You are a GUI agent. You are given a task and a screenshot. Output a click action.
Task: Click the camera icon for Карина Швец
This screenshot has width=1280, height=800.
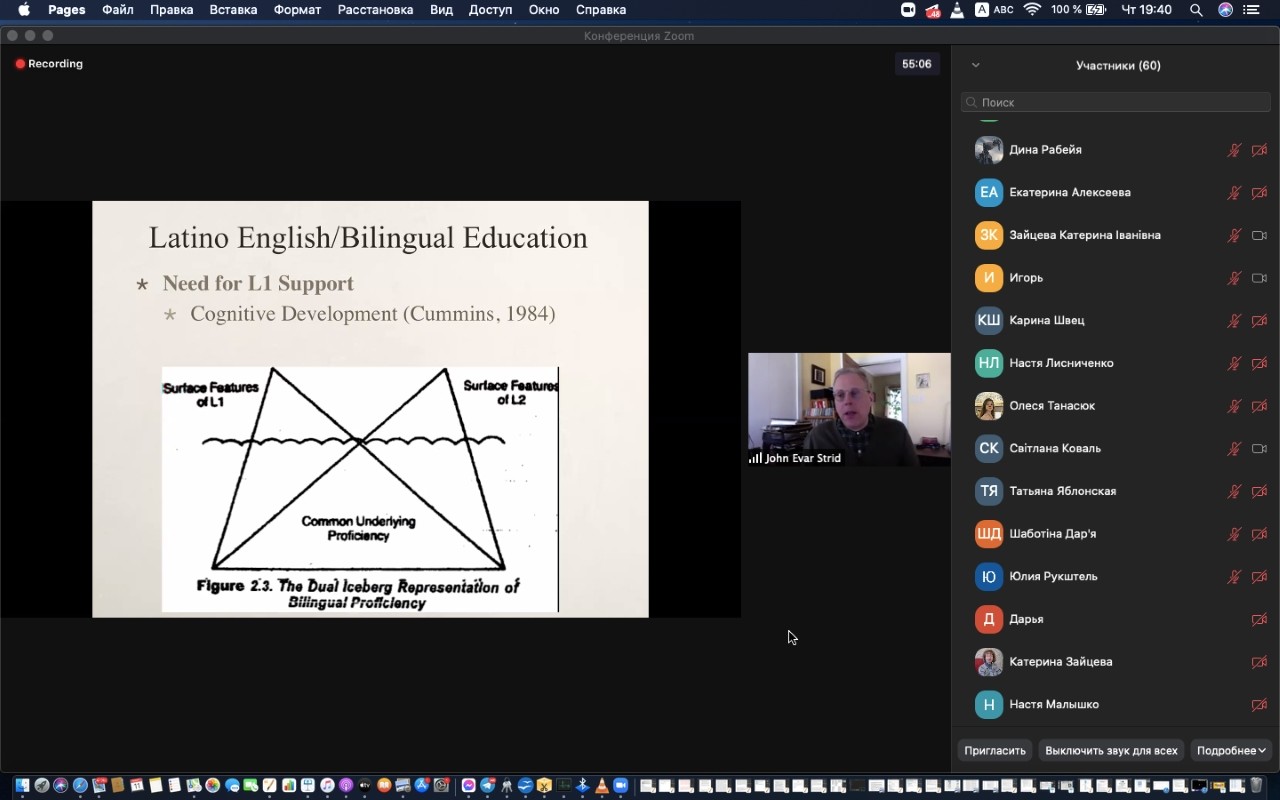click(x=1259, y=321)
